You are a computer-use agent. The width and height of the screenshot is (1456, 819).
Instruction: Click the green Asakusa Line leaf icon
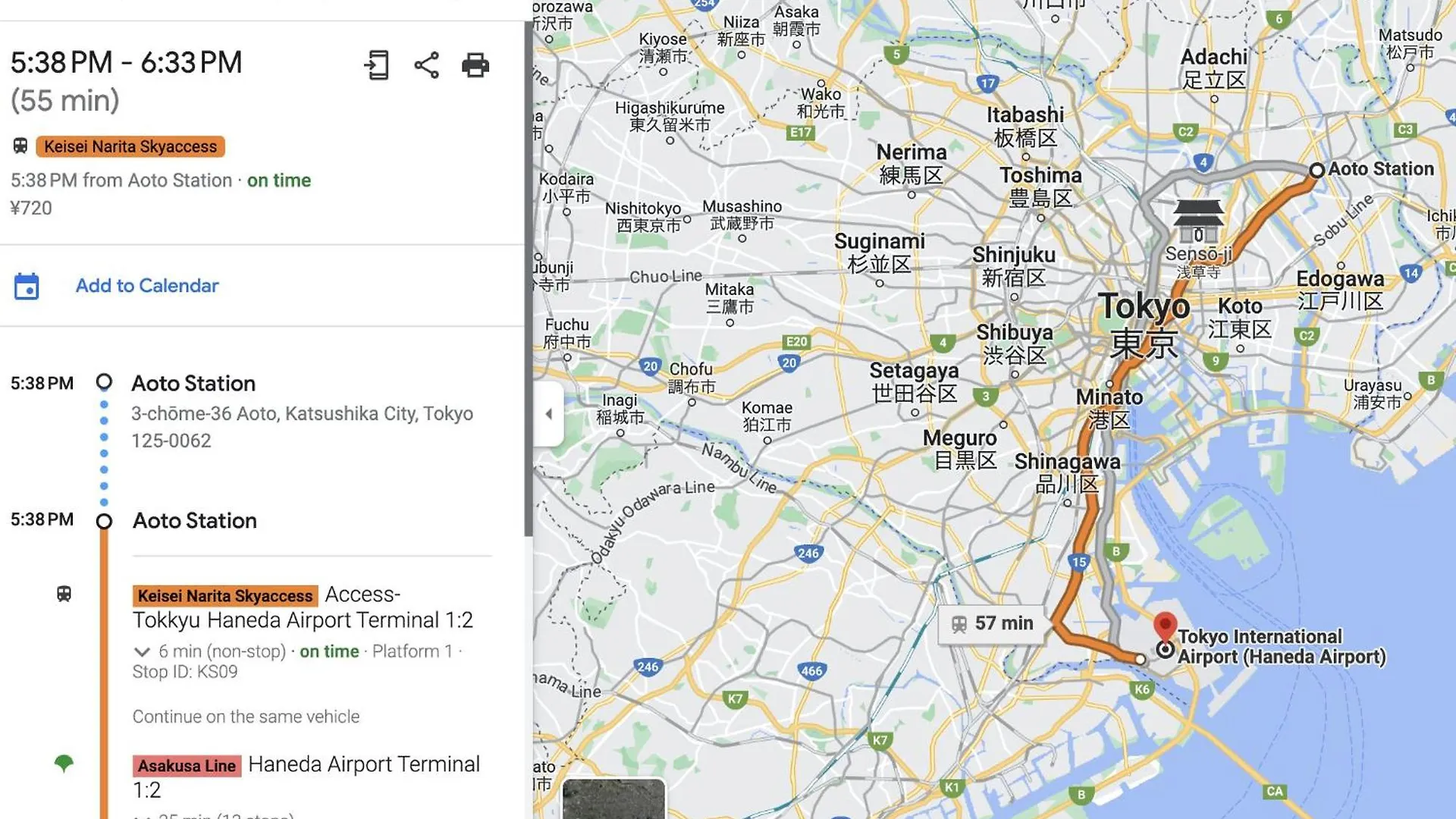click(64, 764)
